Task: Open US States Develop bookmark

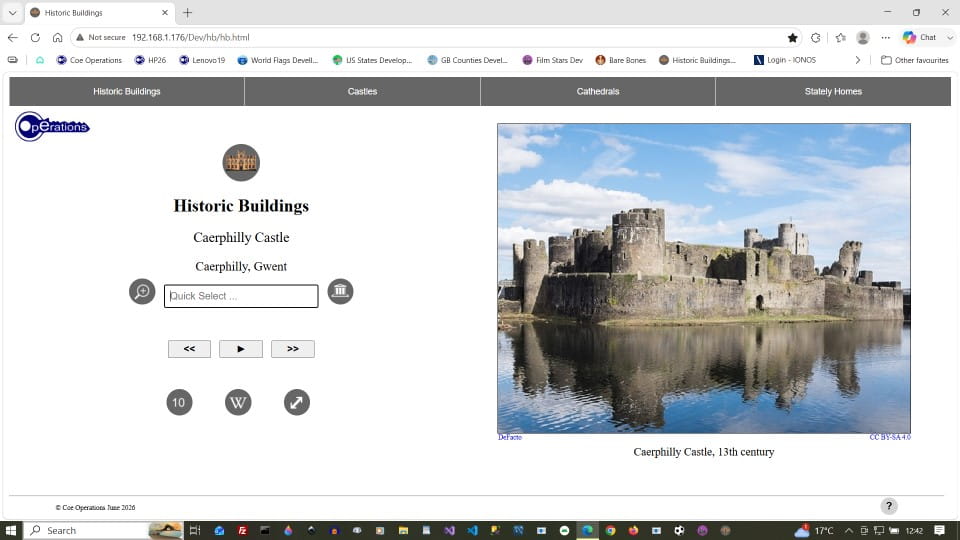Action: (372, 60)
